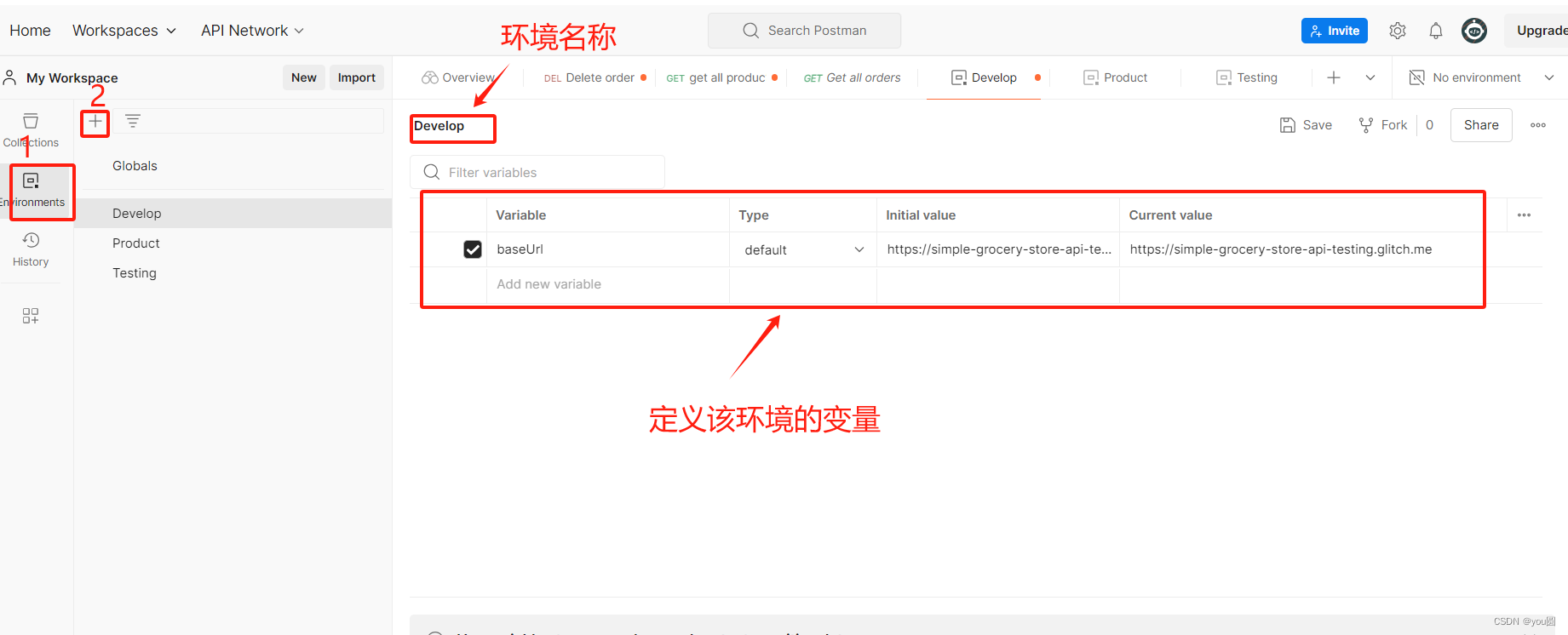Select Develop in the environment list
The image size is (1568, 635).
point(233,214)
